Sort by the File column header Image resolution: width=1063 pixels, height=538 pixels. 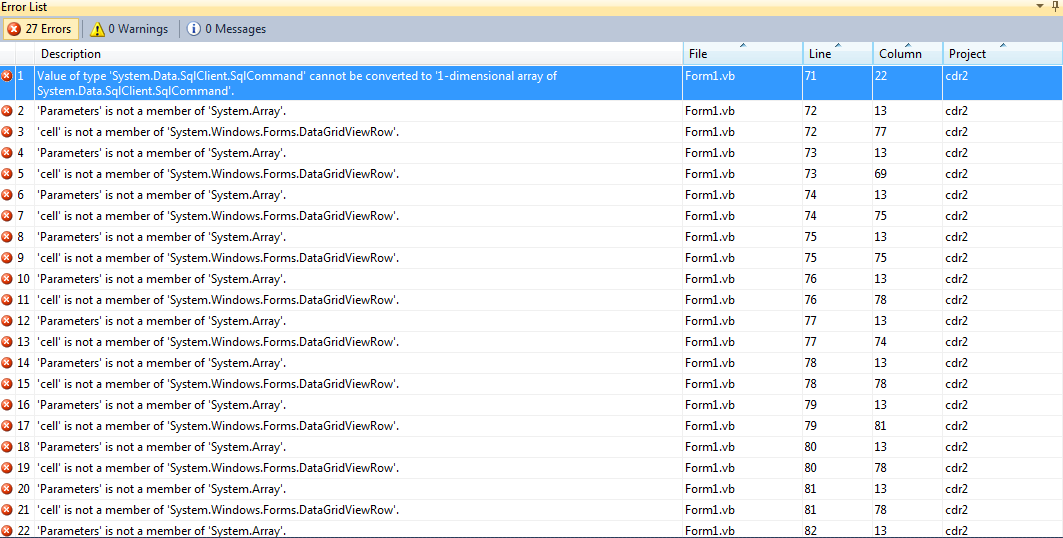743,54
